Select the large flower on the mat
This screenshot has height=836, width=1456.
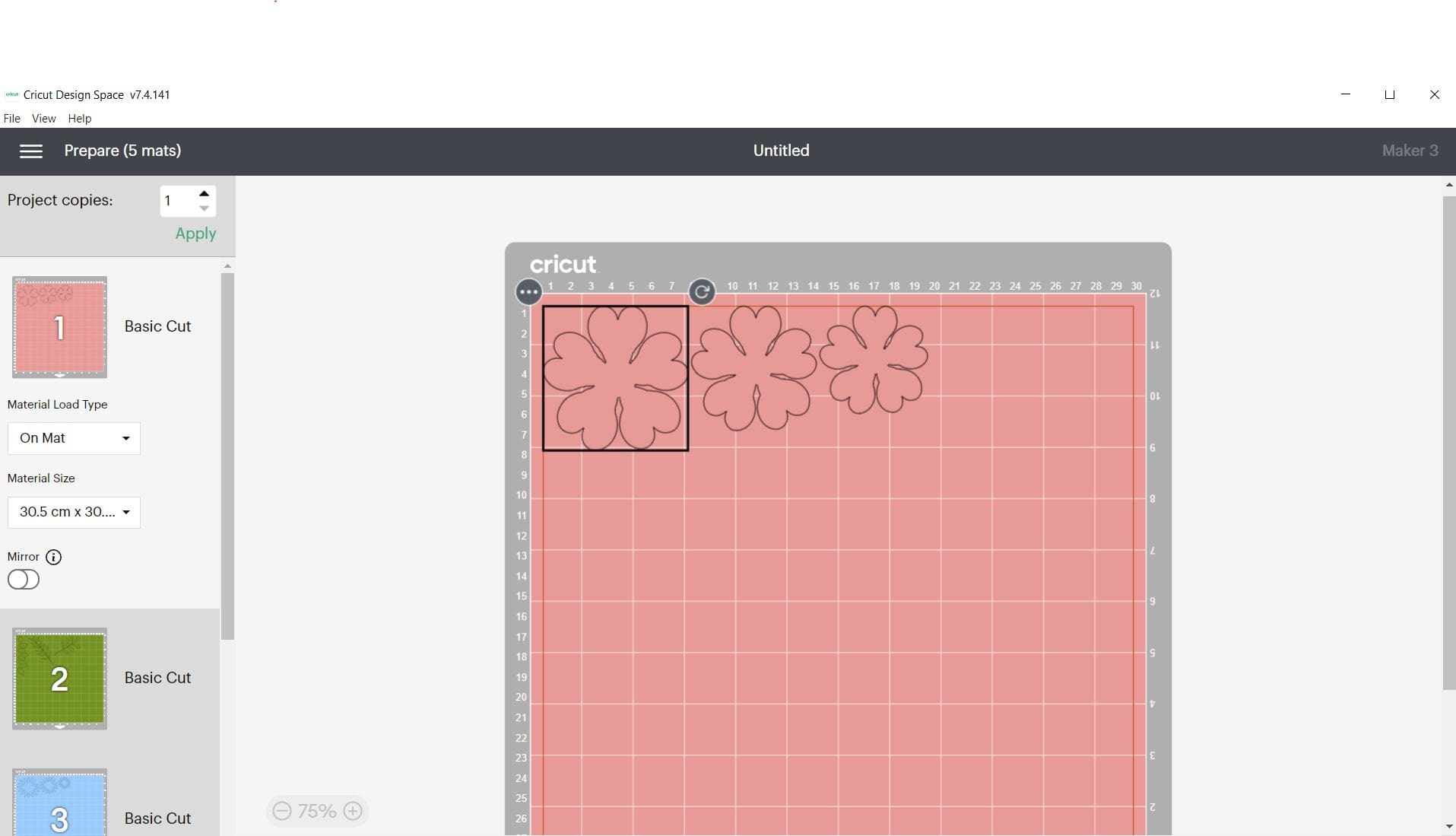[615, 378]
